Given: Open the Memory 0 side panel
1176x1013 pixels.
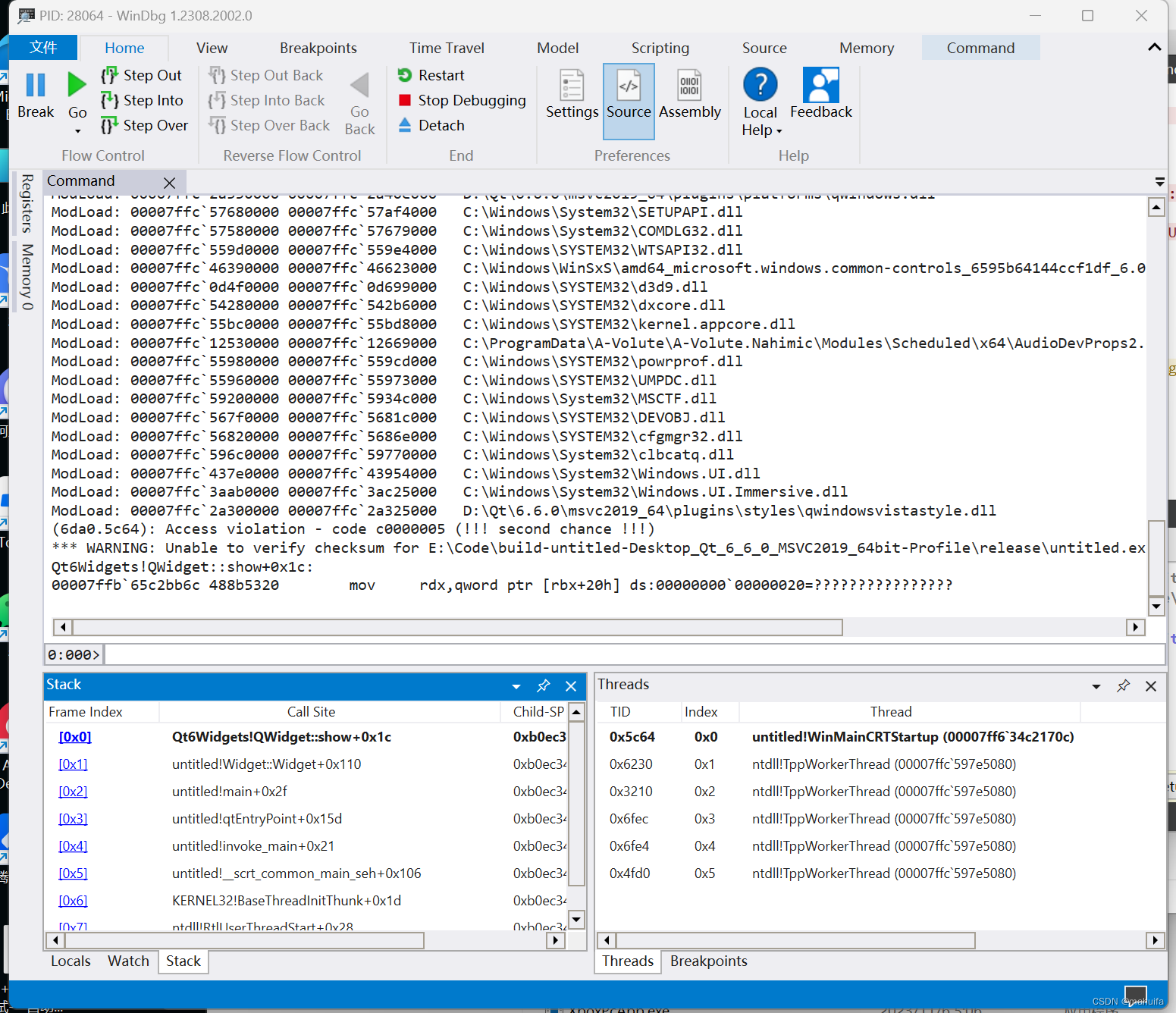Looking at the screenshot, I should click(27, 277).
